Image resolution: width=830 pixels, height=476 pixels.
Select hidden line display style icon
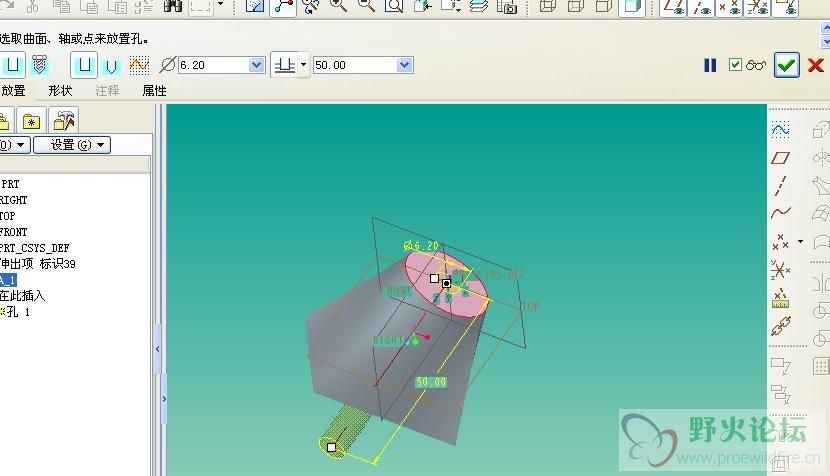point(575,6)
